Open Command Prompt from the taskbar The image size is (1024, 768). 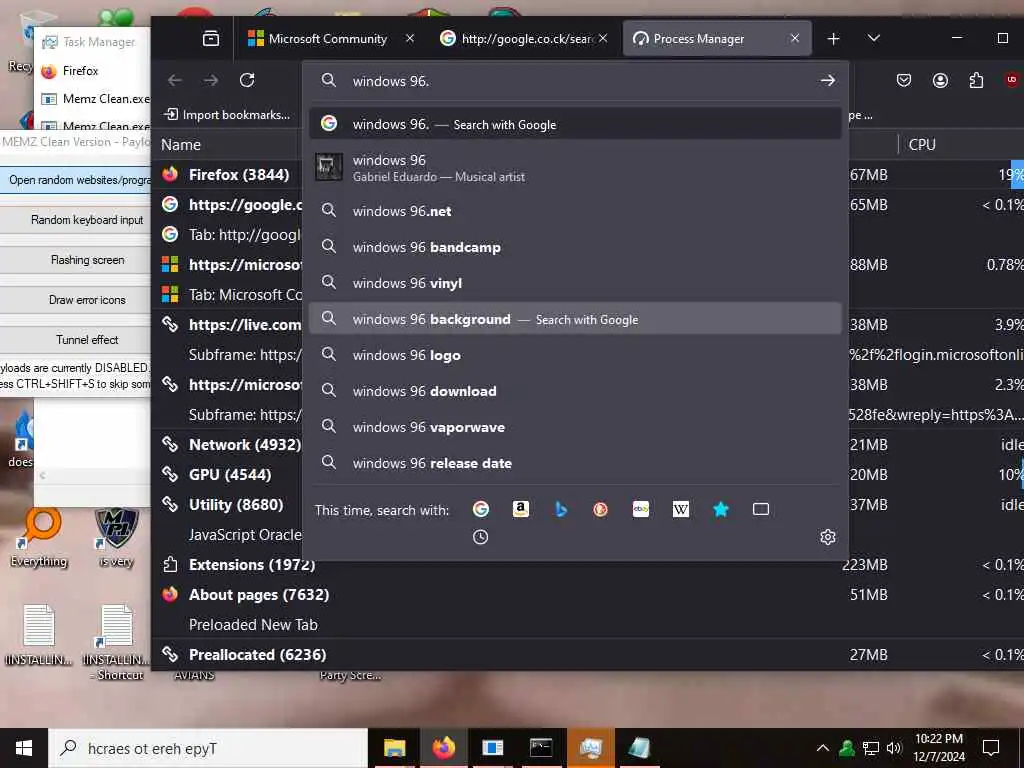541,748
